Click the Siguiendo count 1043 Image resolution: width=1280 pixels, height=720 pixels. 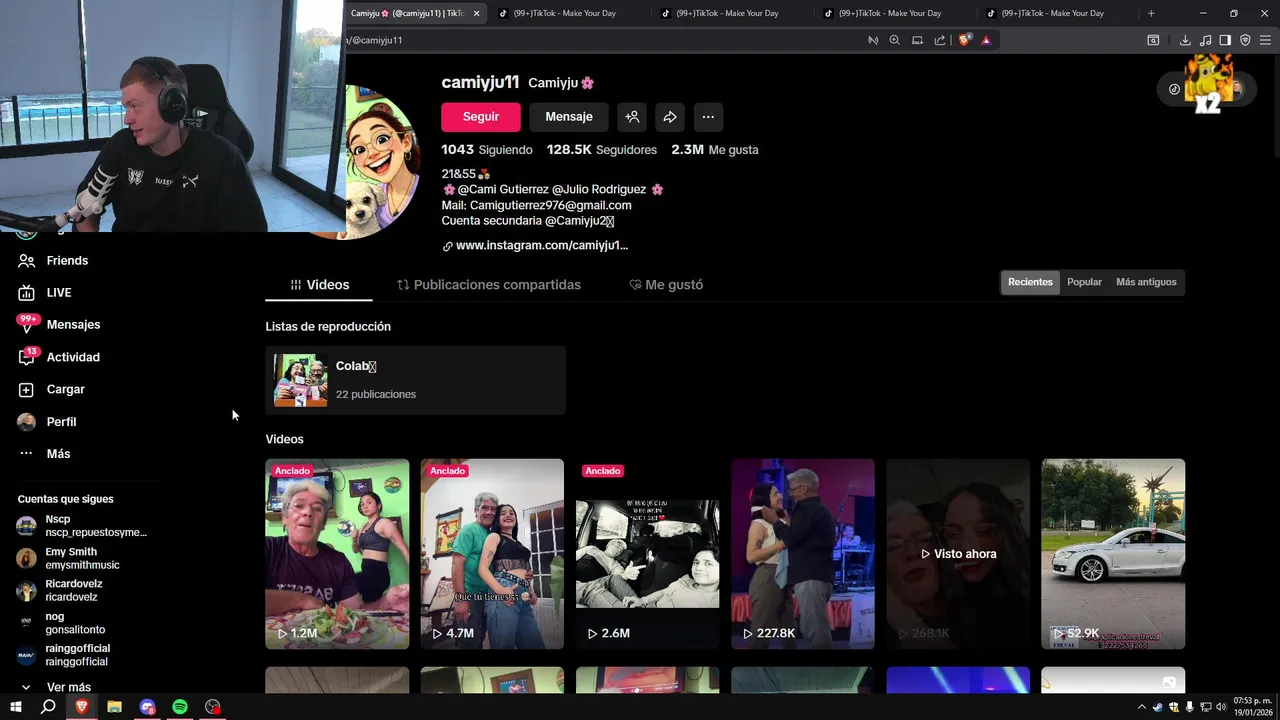point(487,150)
